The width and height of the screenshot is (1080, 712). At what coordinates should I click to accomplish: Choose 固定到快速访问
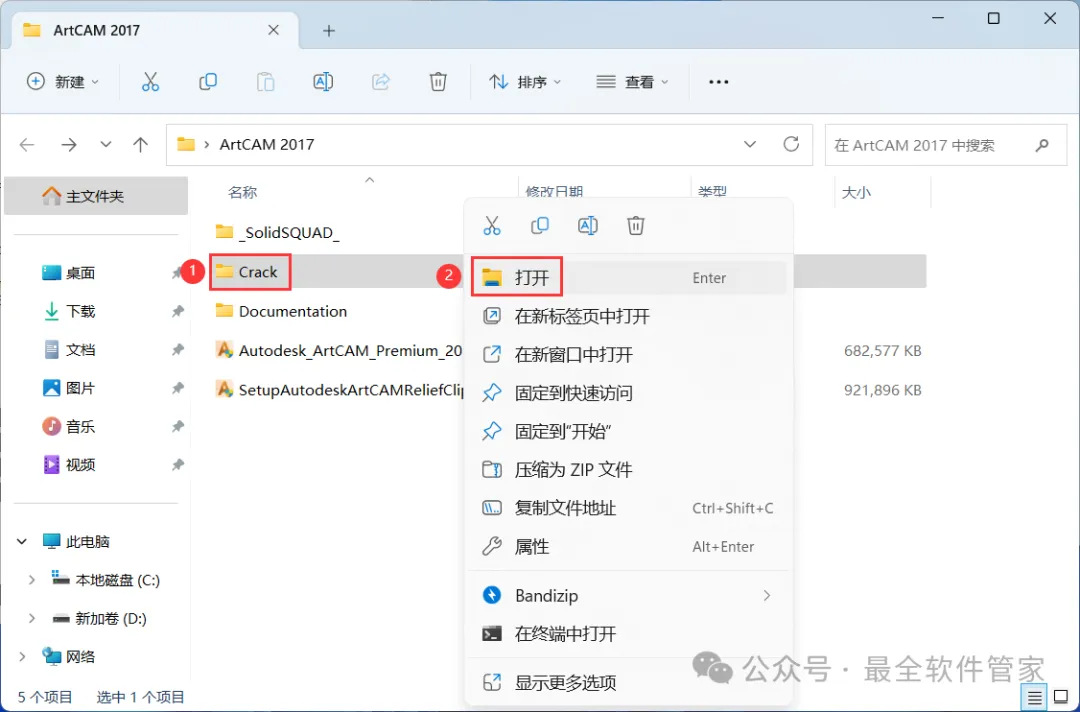(x=629, y=393)
